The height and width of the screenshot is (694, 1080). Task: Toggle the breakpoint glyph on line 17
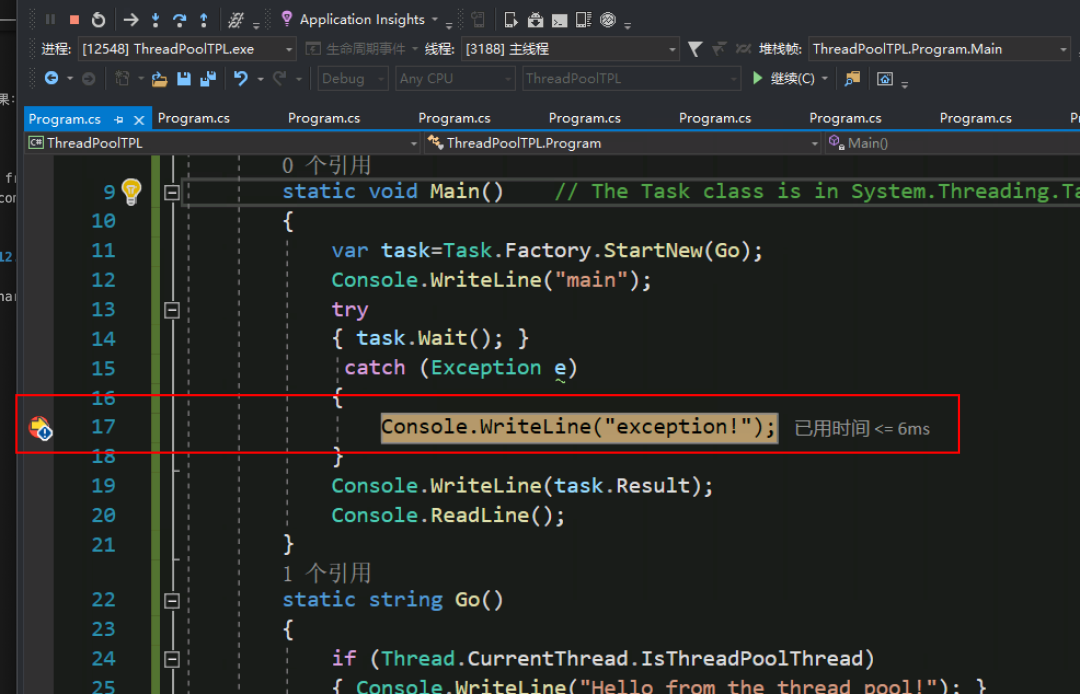(40, 428)
